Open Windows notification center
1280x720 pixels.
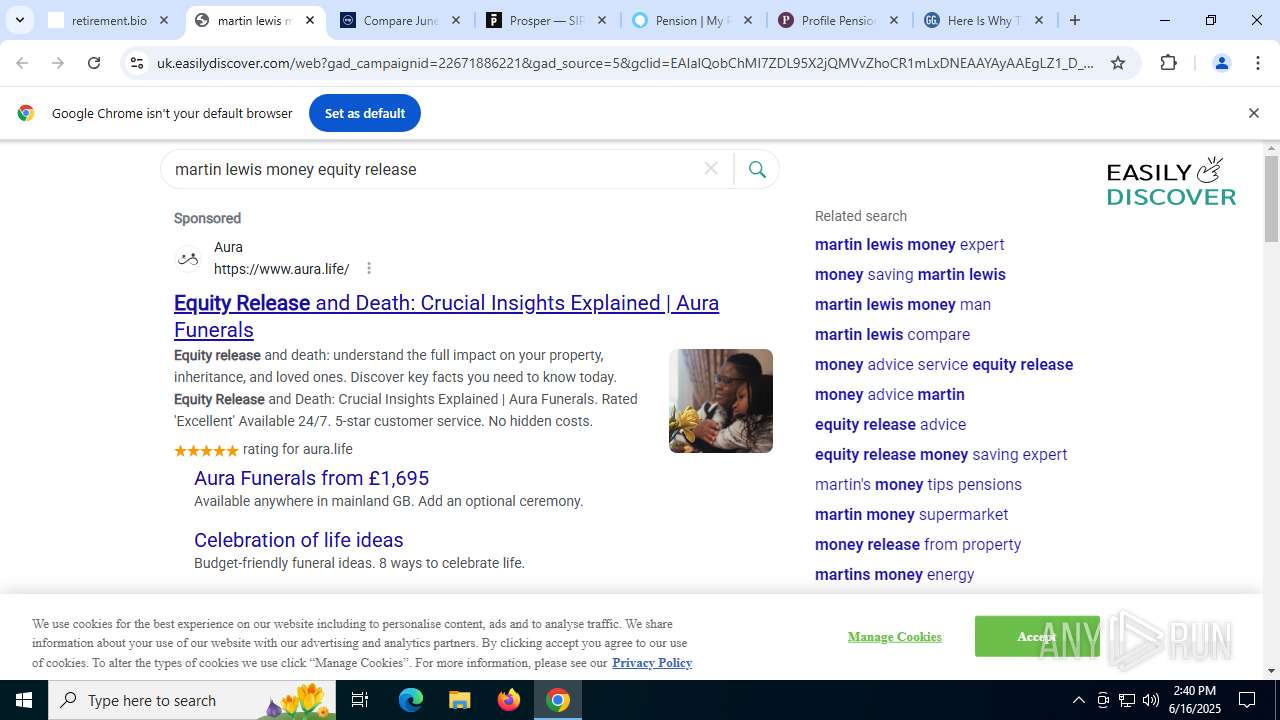1247,700
